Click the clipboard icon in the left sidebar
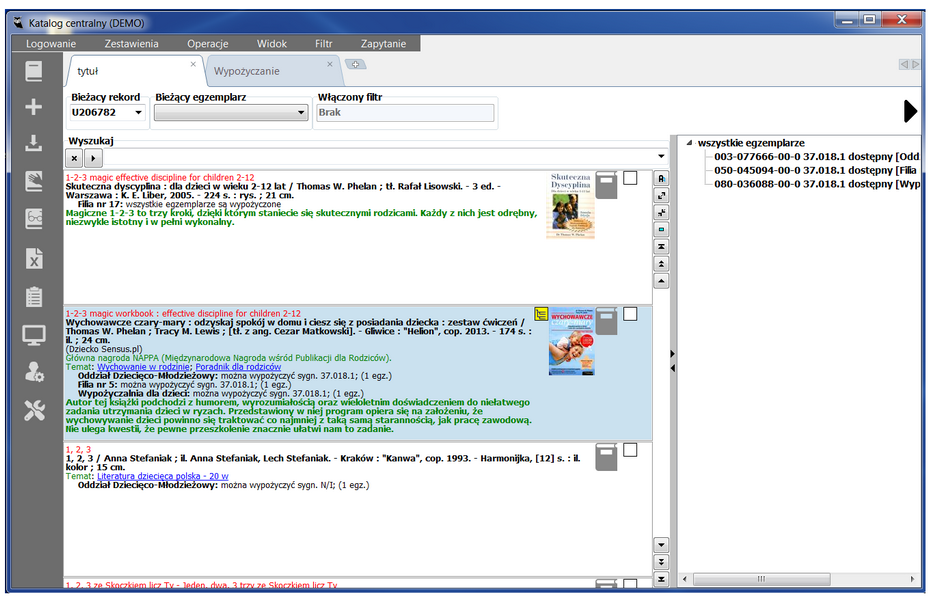938x603 pixels. [x=34, y=297]
